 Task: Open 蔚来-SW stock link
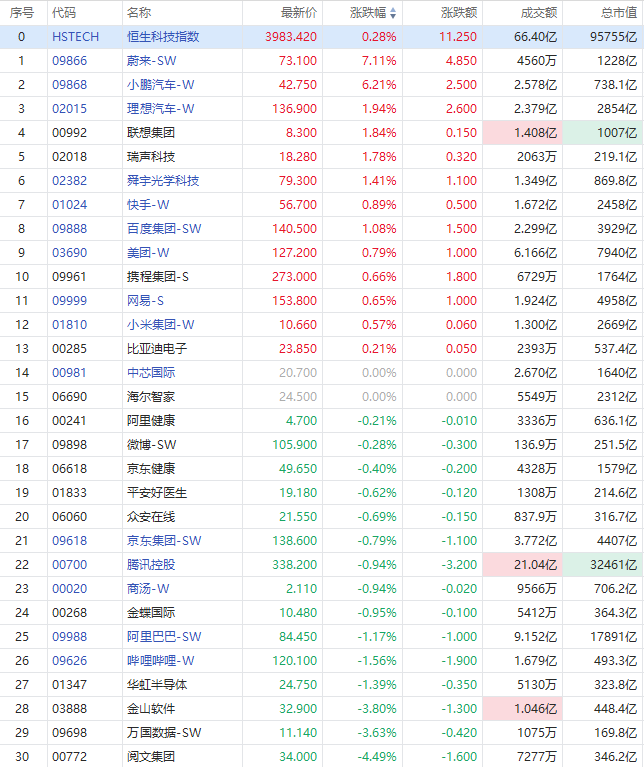pos(151,61)
